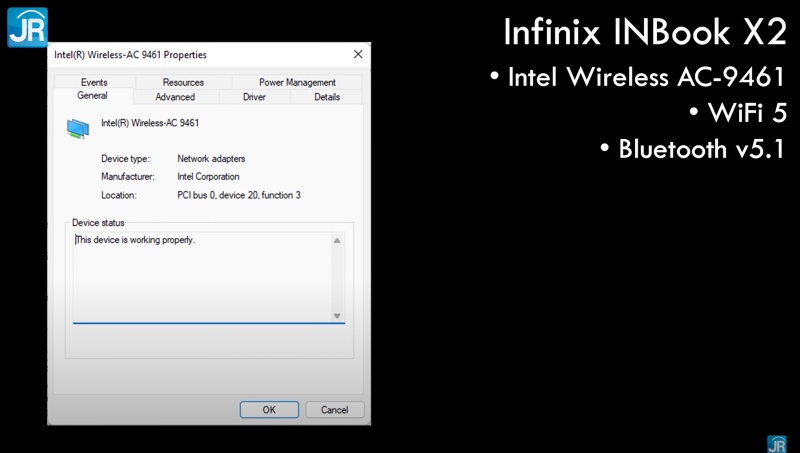Click the 'Intel(R) Wireless-AC 9461' device name
The height and width of the screenshot is (453, 800).
[x=150, y=123]
